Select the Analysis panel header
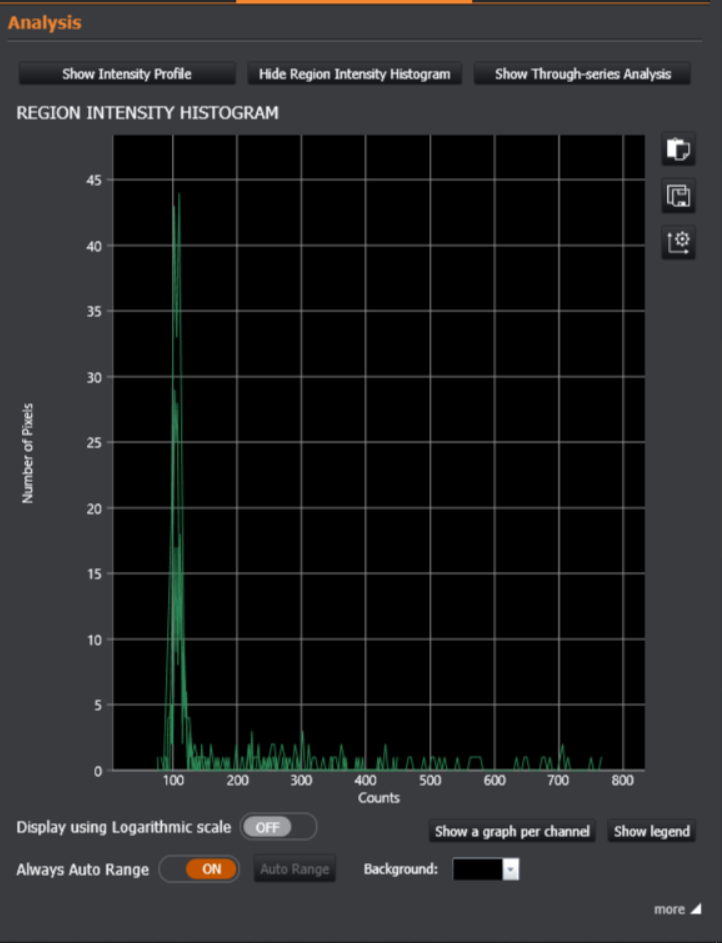This screenshot has height=943, width=722. point(45,22)
